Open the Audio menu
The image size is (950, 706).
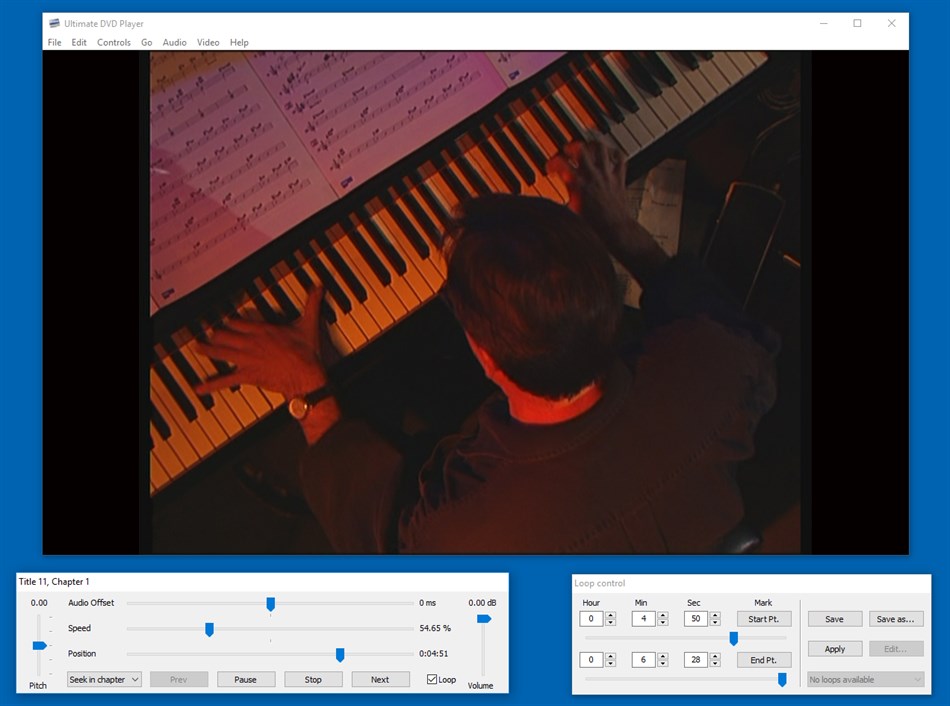tap(174, 42)
